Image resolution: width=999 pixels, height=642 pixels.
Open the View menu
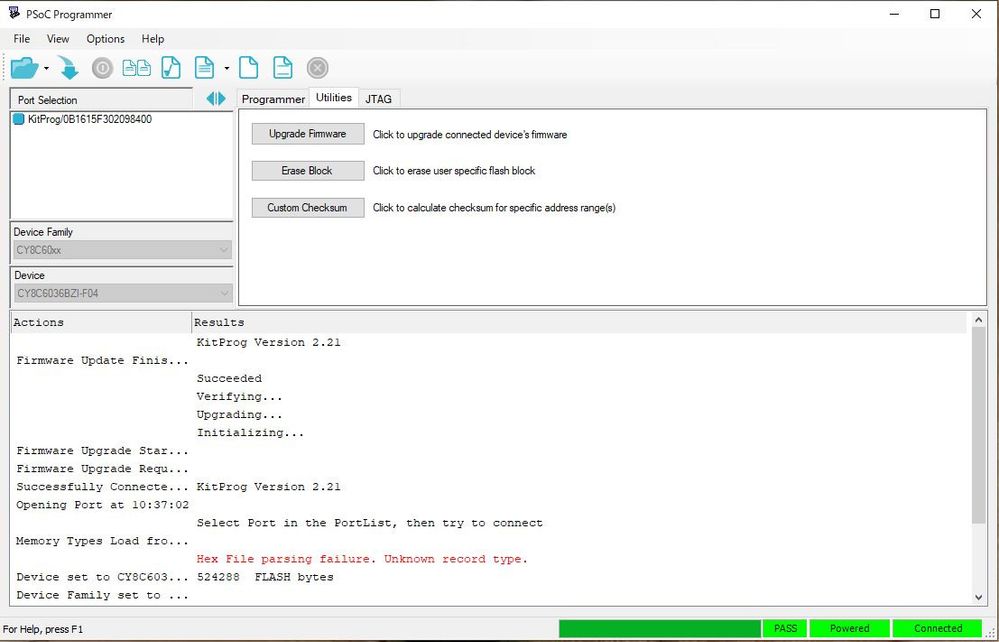coord(58,39)
